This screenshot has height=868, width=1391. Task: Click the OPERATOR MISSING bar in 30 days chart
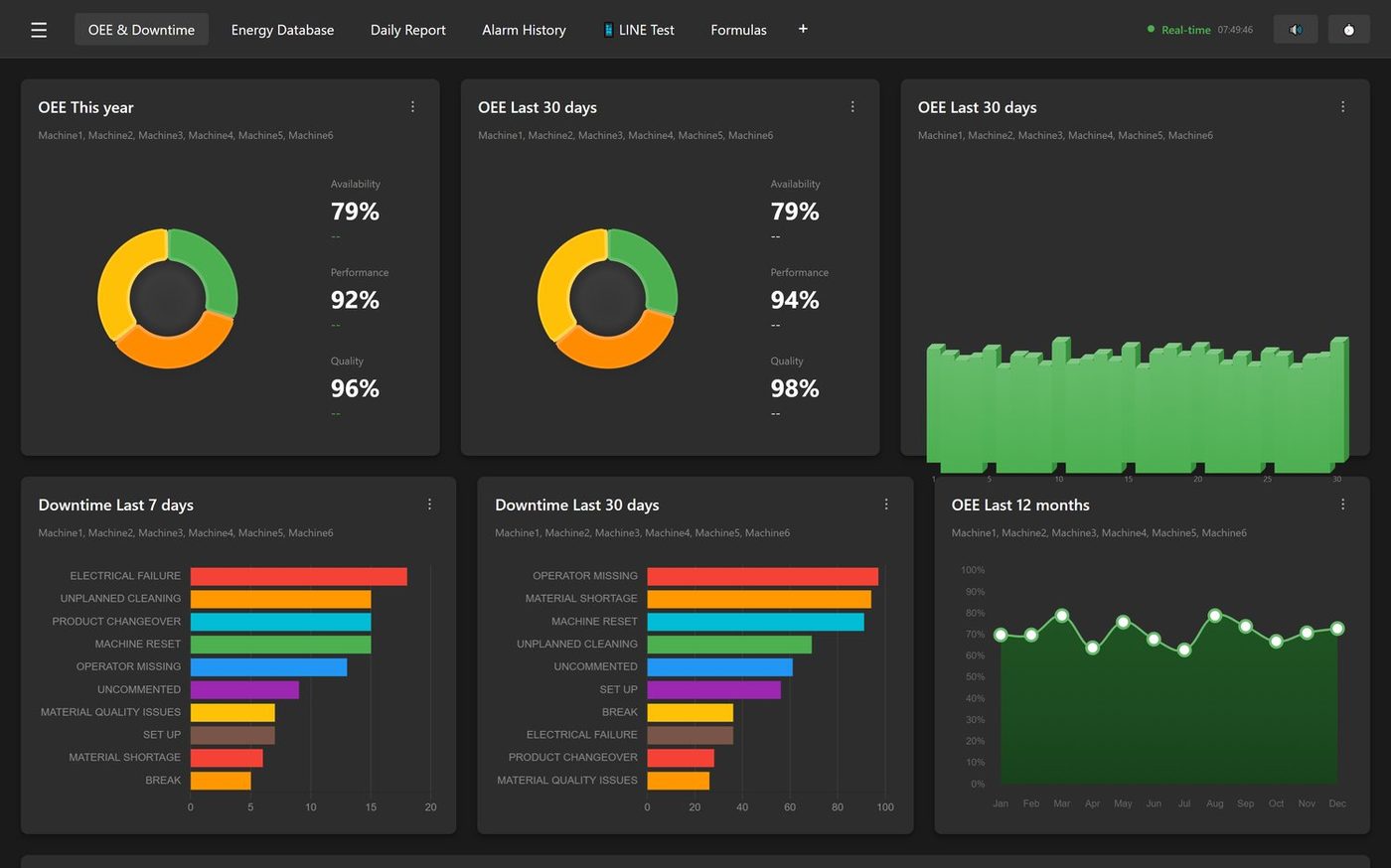(x=762, y=576)
